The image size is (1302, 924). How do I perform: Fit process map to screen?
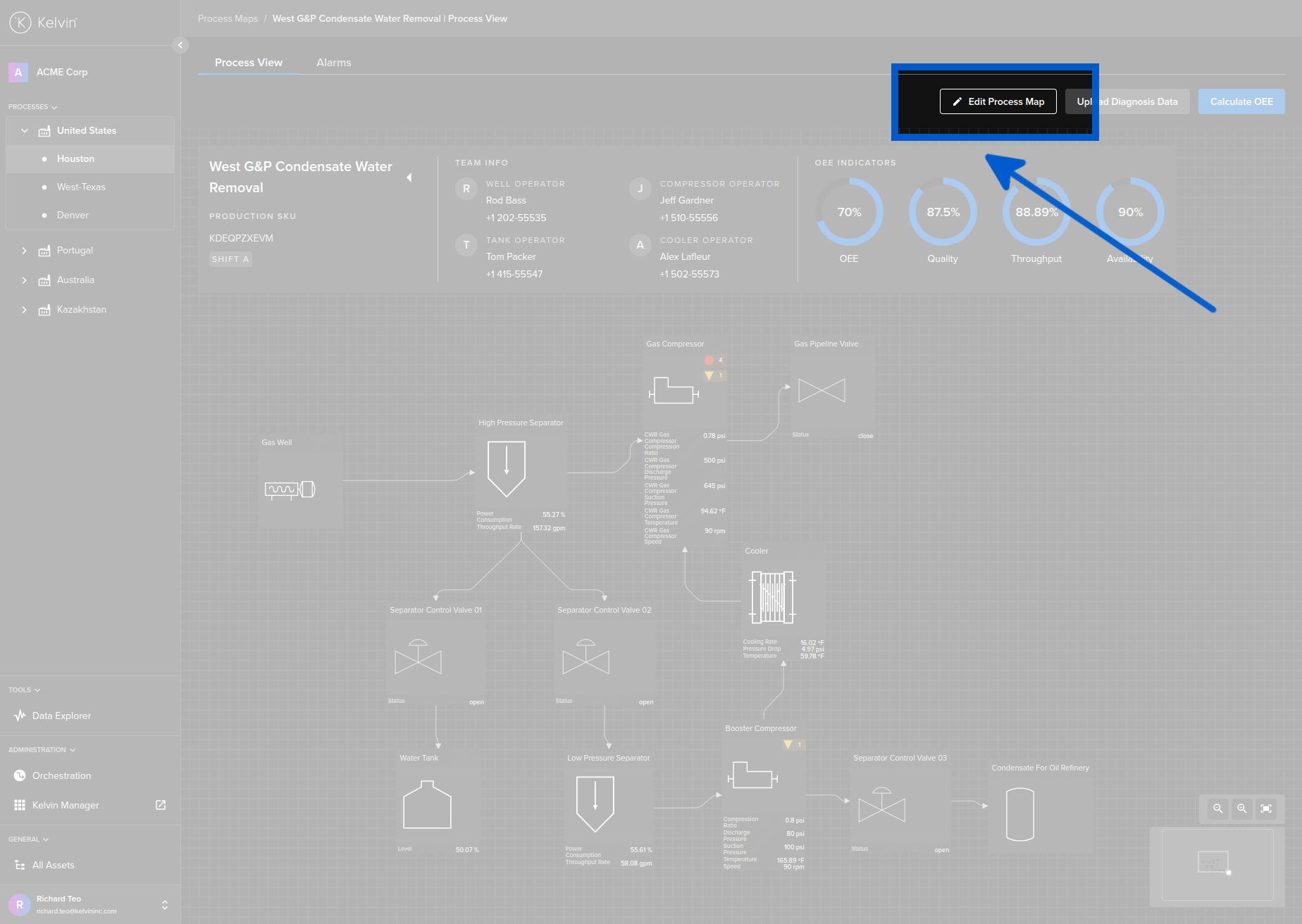tap(1266, 808)
